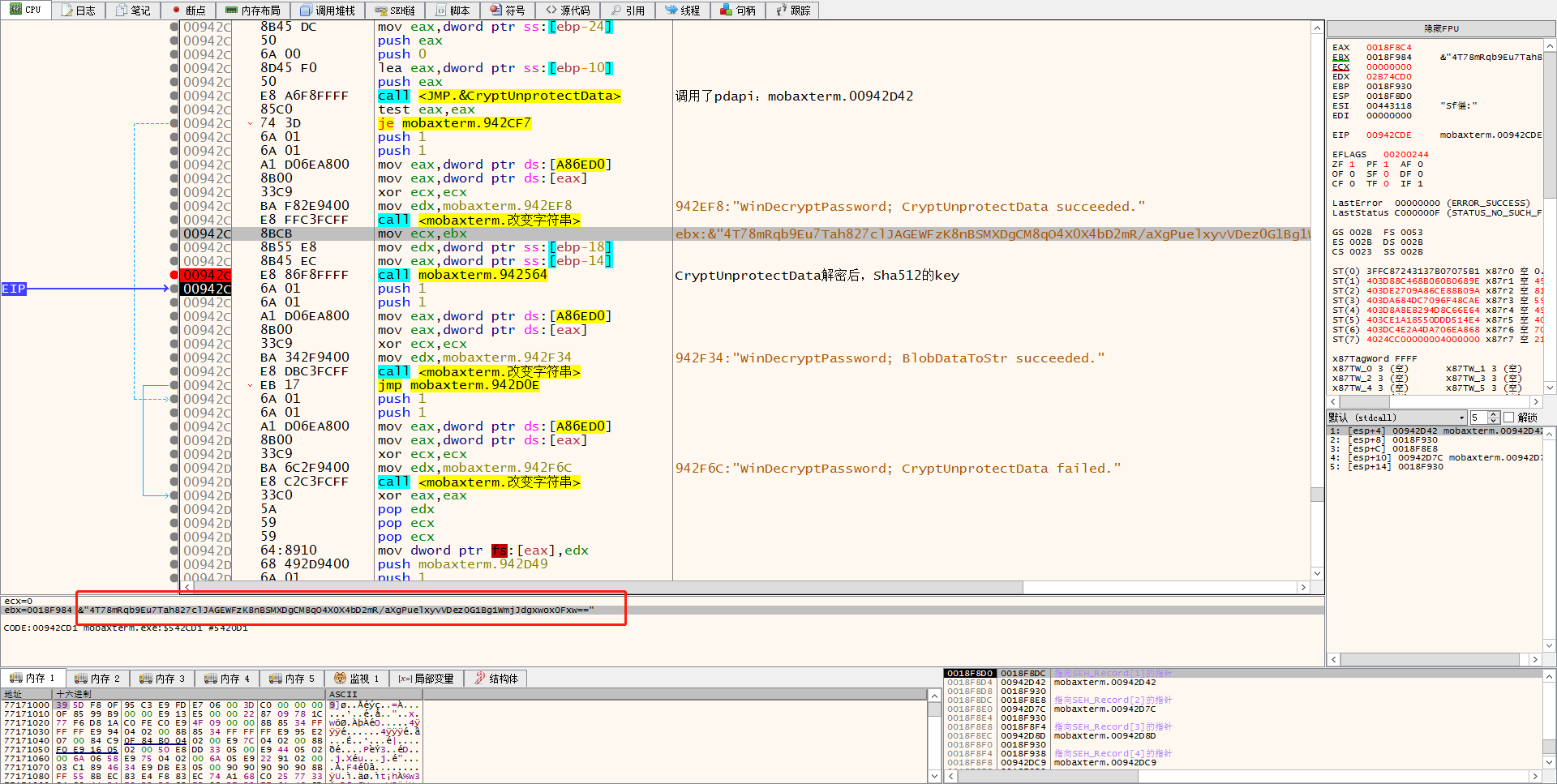
Task: Select the EBX register value 0018F984
Action: [x=1388, y=58]
